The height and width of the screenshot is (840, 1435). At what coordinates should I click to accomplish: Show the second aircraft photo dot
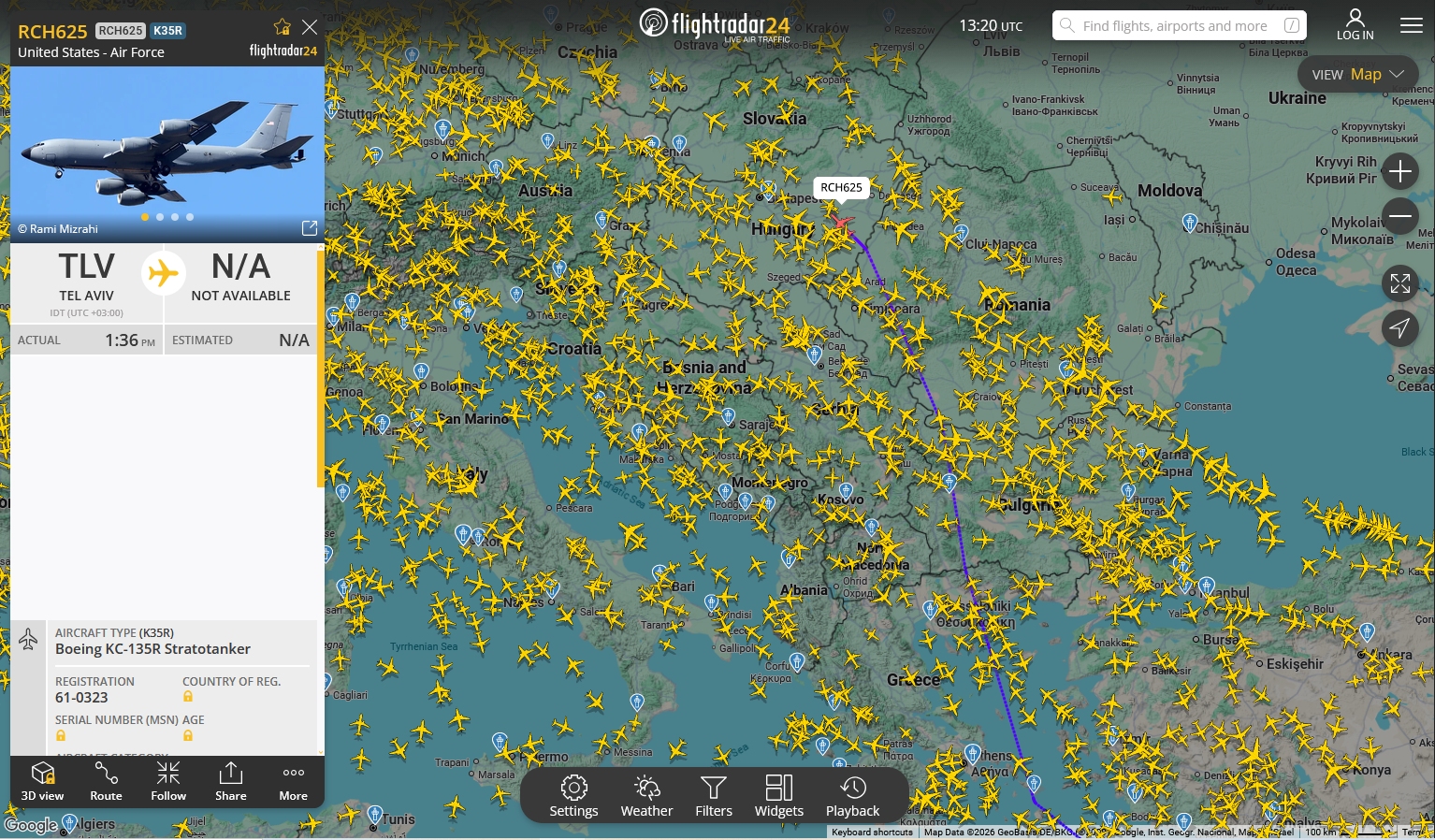160,217
